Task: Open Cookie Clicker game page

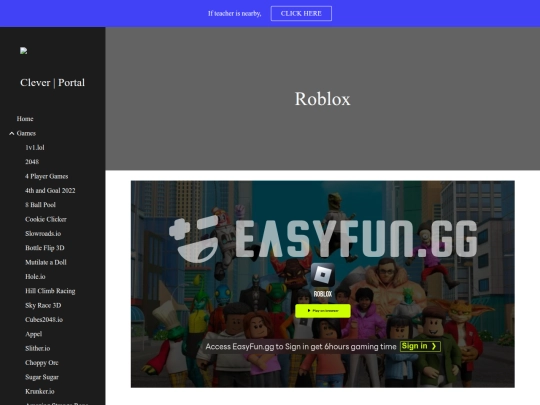Action: click(46, 219)
